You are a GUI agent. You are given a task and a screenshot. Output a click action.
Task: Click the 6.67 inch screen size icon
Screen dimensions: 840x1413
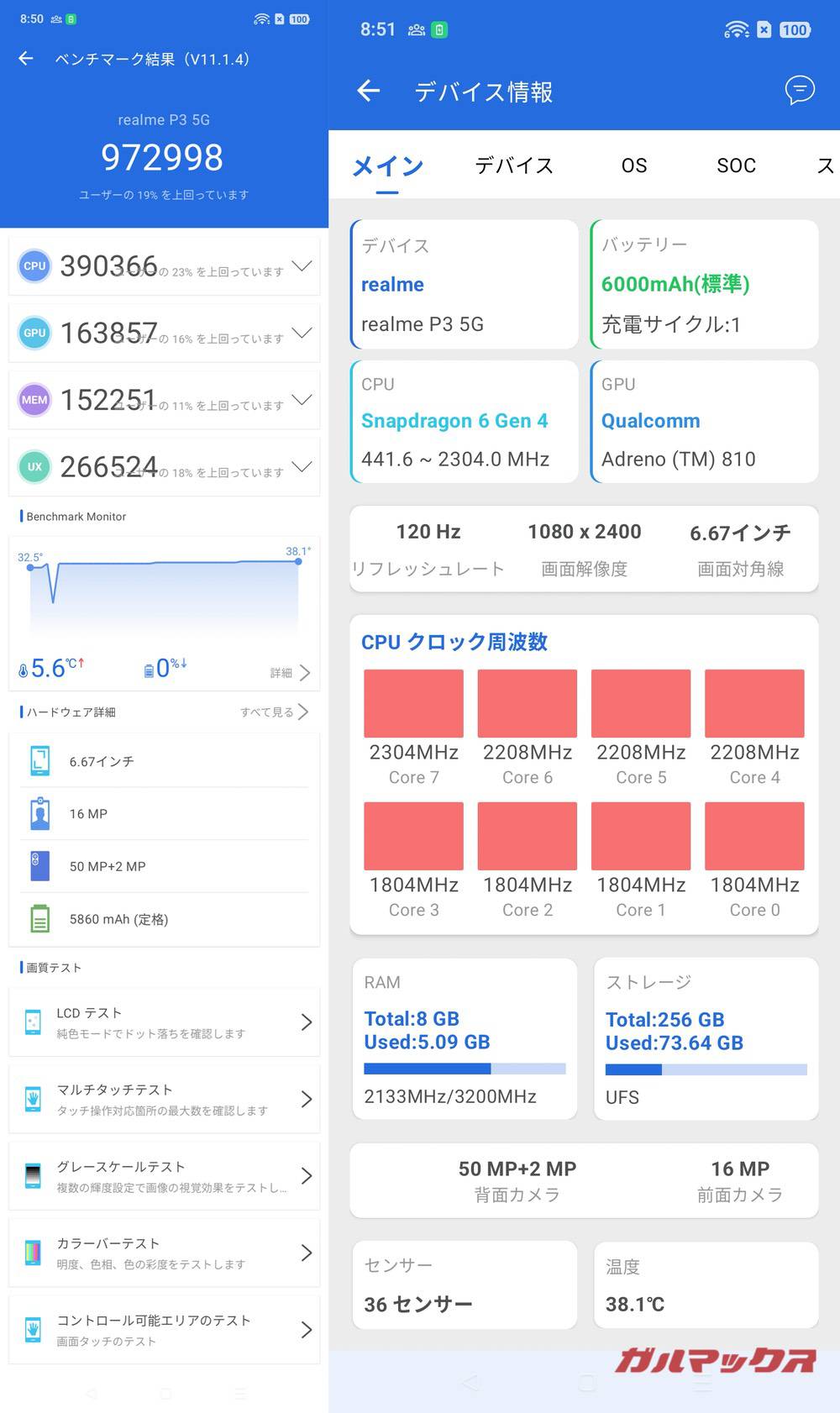coord(39,760)
